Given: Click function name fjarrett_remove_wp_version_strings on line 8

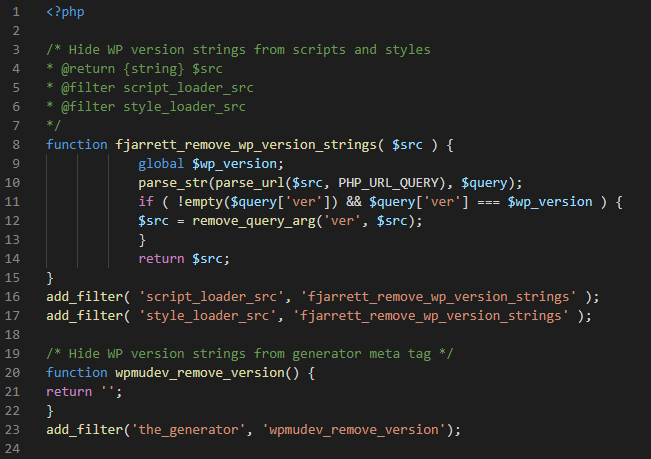Looking at the screenshot, I should point(246,145).
